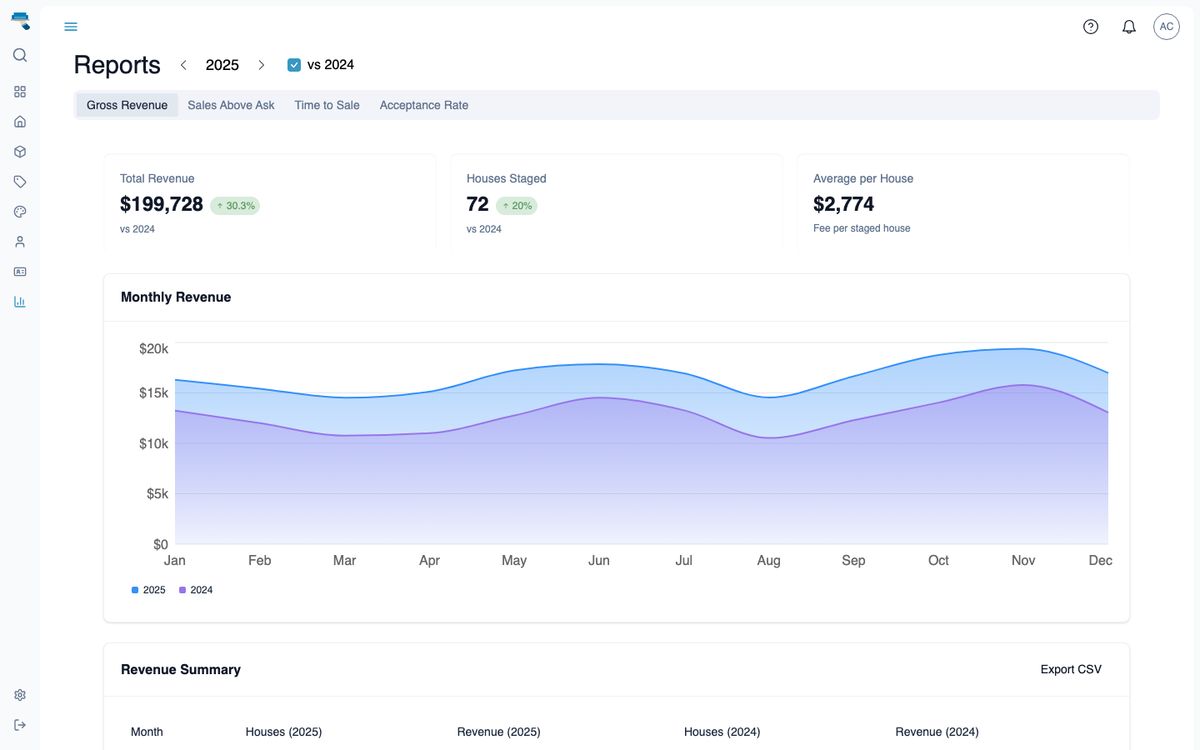This screenshot has width=1200, height=750.
Task: Switch to Acceptance Rate tab
Action: pos(424,105)
